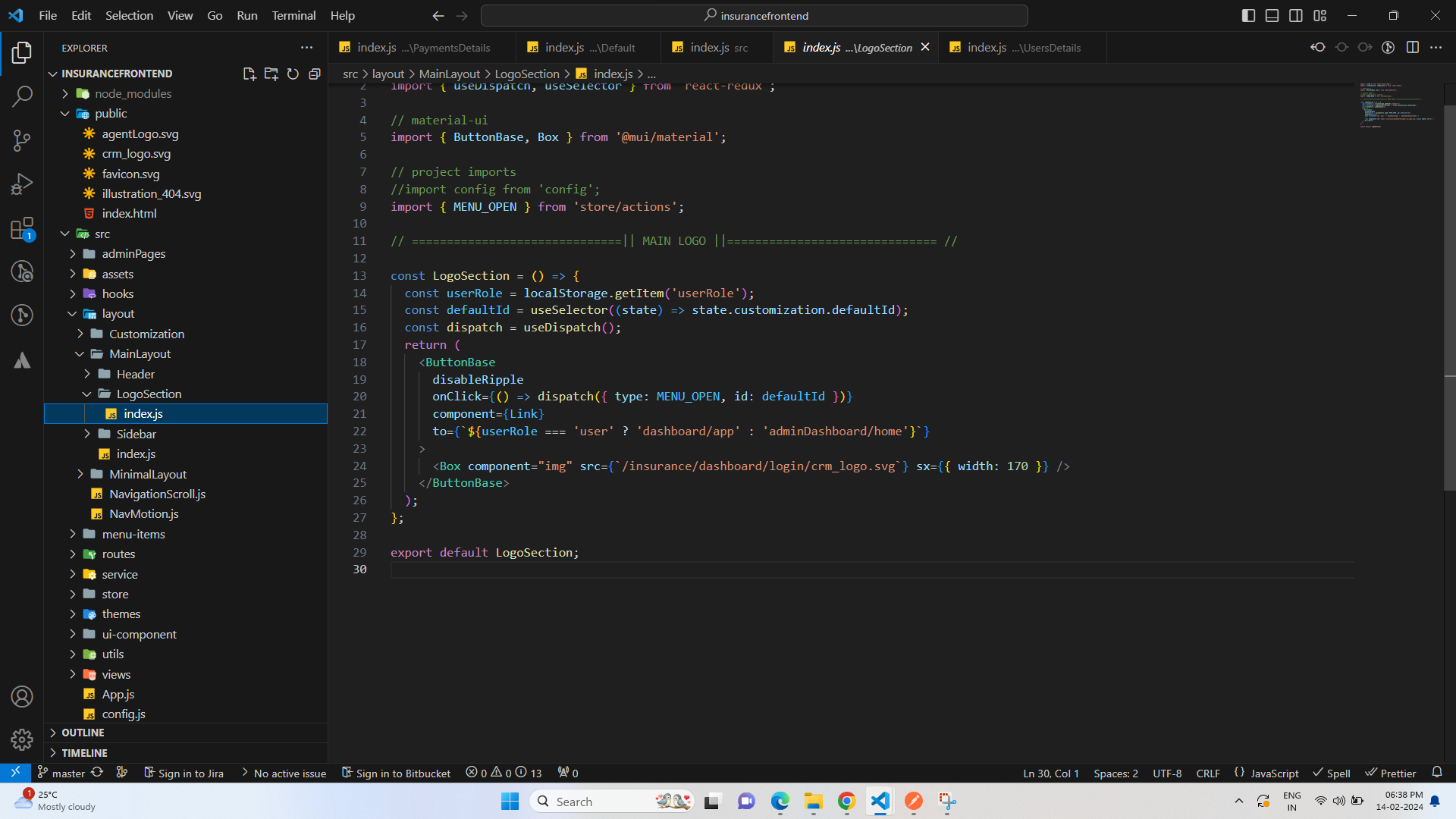Open Run and Debug view
1456x819 pixels.
tap(22, 184)
